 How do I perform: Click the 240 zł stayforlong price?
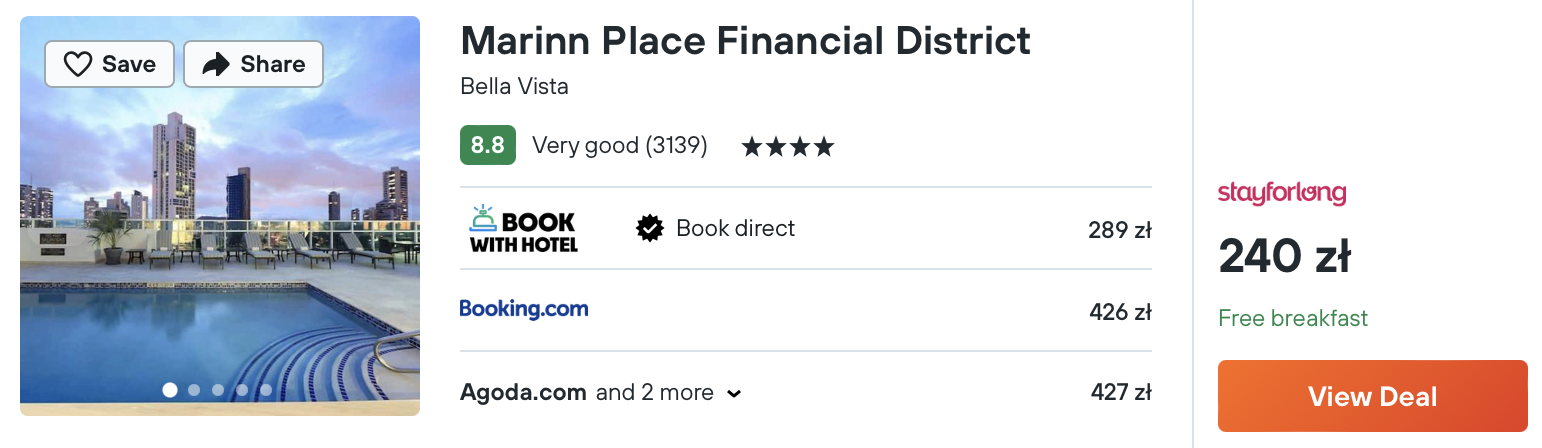(x=1285, y=258)
